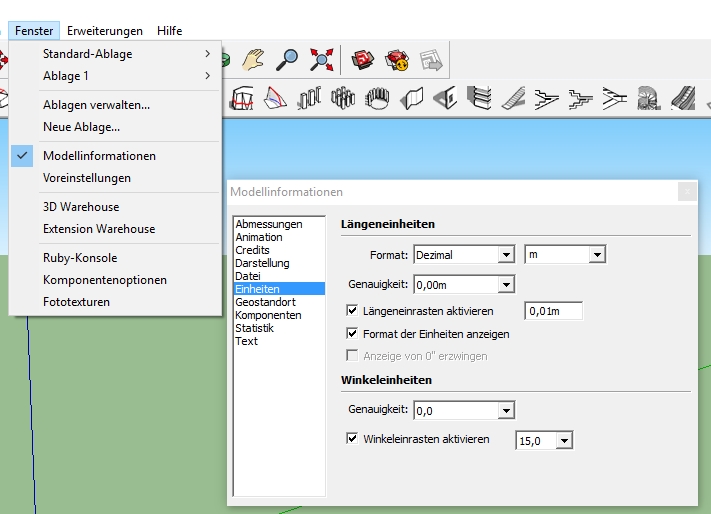Select the highlighted Einheiten list entry
Screen dimensions: 711x514
pos(279,289)
